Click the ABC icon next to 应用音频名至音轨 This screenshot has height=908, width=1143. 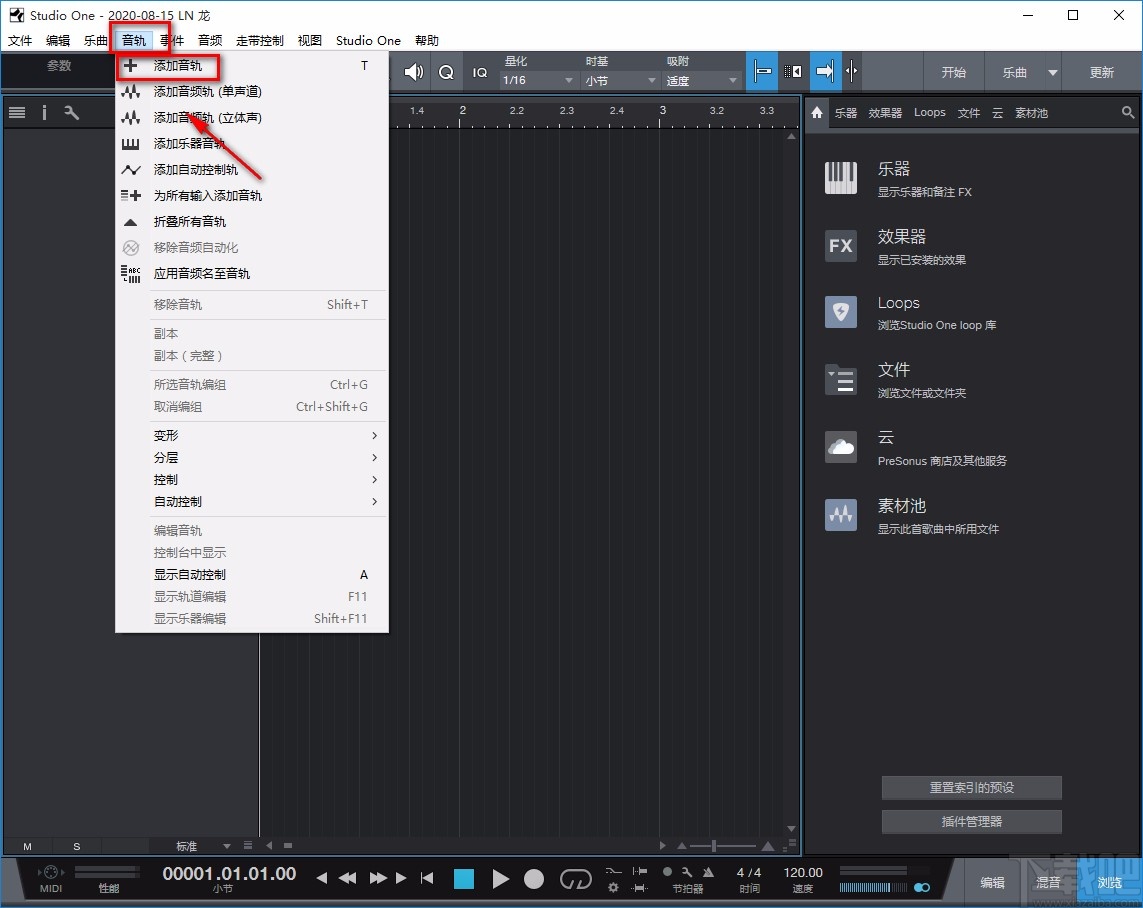pyautogui.click(x=130, y=274)
